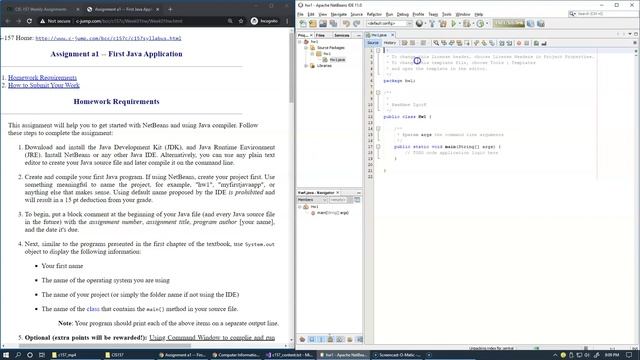
Task: Click the Debug Project icon
Action: (467, 24)
